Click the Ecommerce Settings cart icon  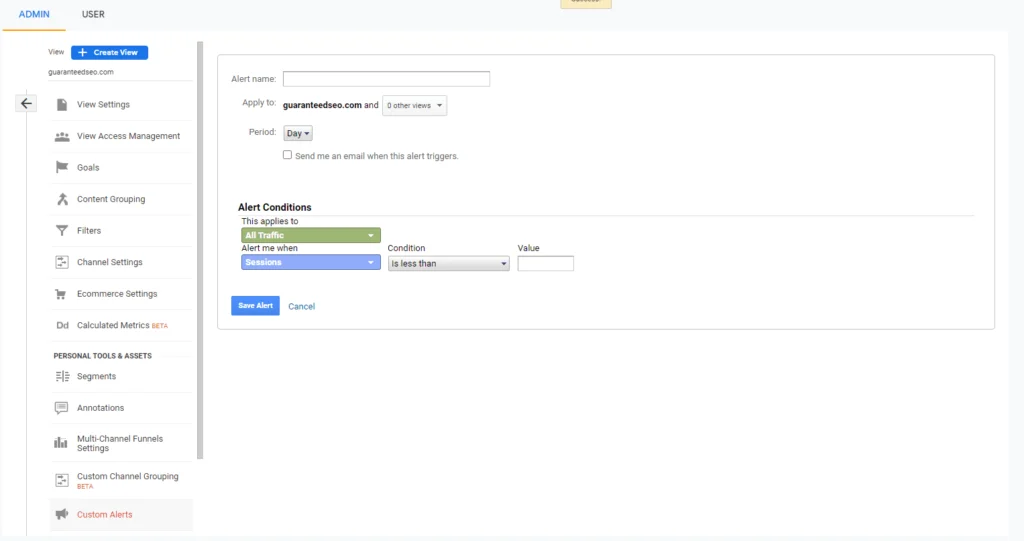coord(62,294)
